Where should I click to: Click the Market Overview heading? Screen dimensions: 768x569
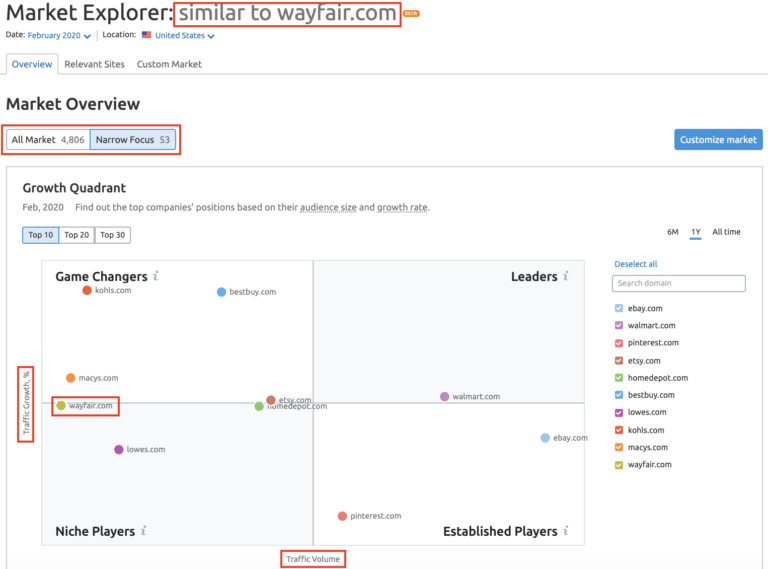click(x=73, y=104)
